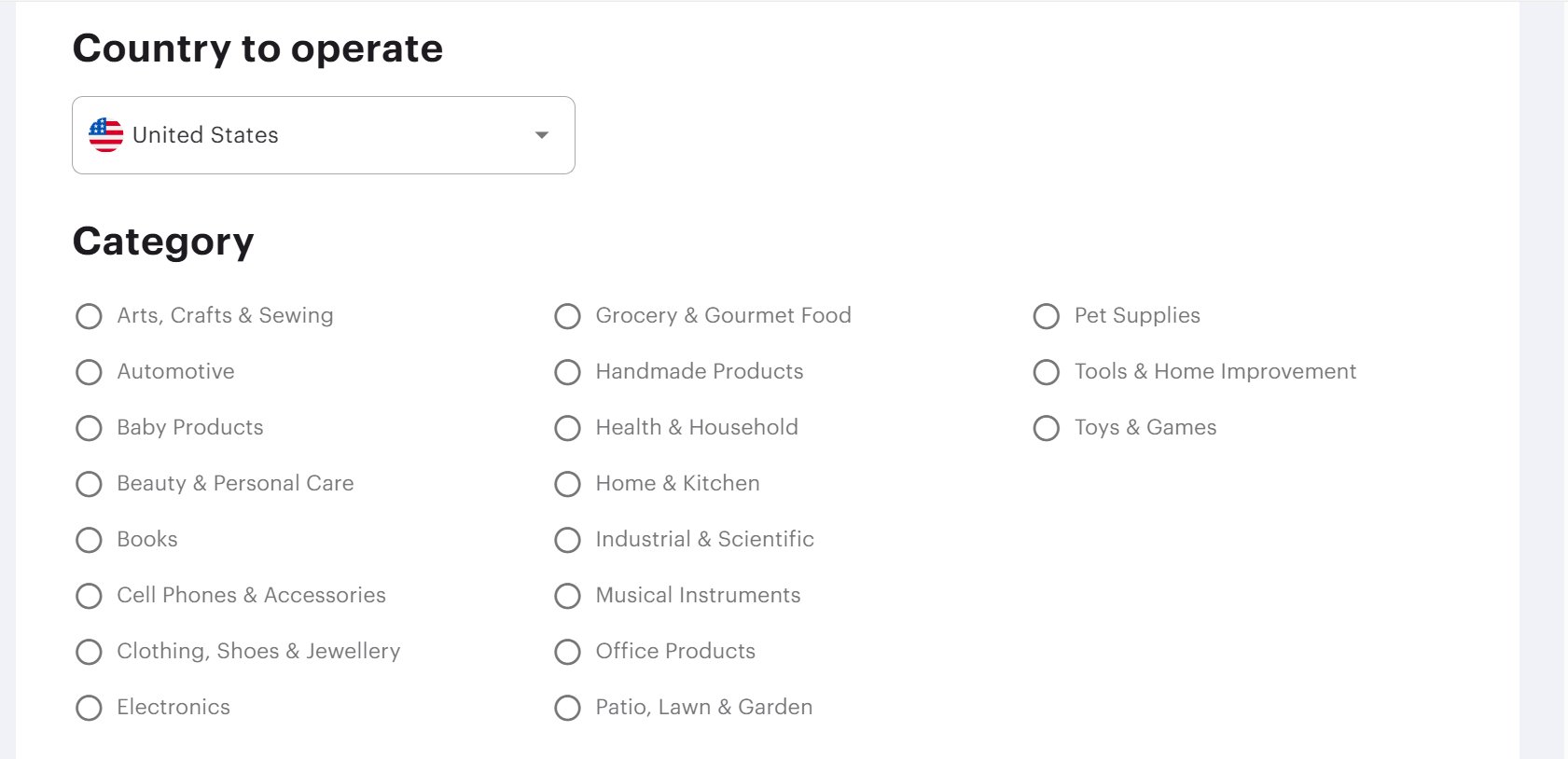Choose Cell Phones & Accessories
The height and width of the screenshot is (759, 1568).
pyautogui.click(x=89, y=596)
